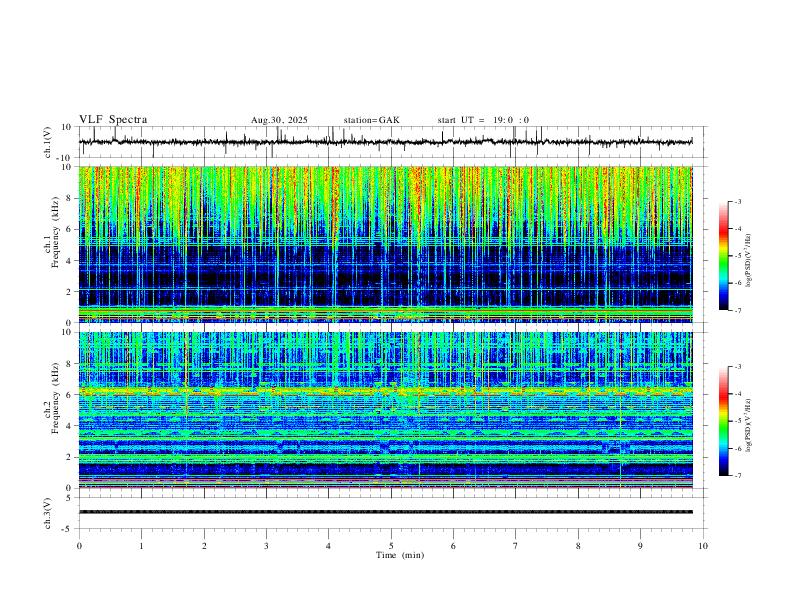Screen dimensions: 792x612
Task: Click inside the ch.2 spectrogram panel
Action: [x=385, y=410]
